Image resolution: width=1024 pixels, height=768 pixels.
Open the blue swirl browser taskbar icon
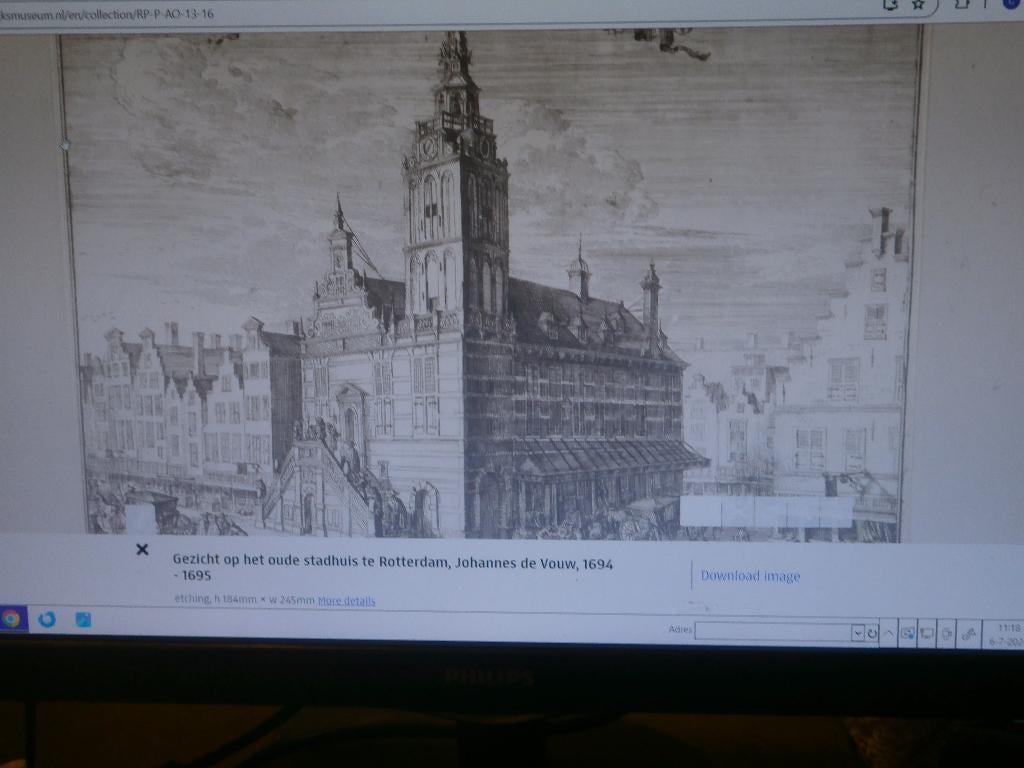47,619
